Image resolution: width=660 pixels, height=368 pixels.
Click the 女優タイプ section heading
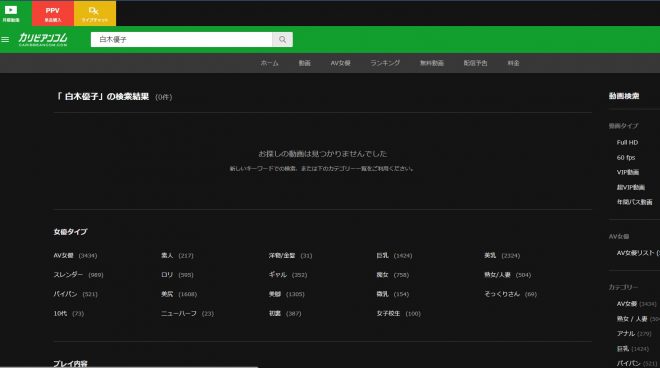[70, 232]
